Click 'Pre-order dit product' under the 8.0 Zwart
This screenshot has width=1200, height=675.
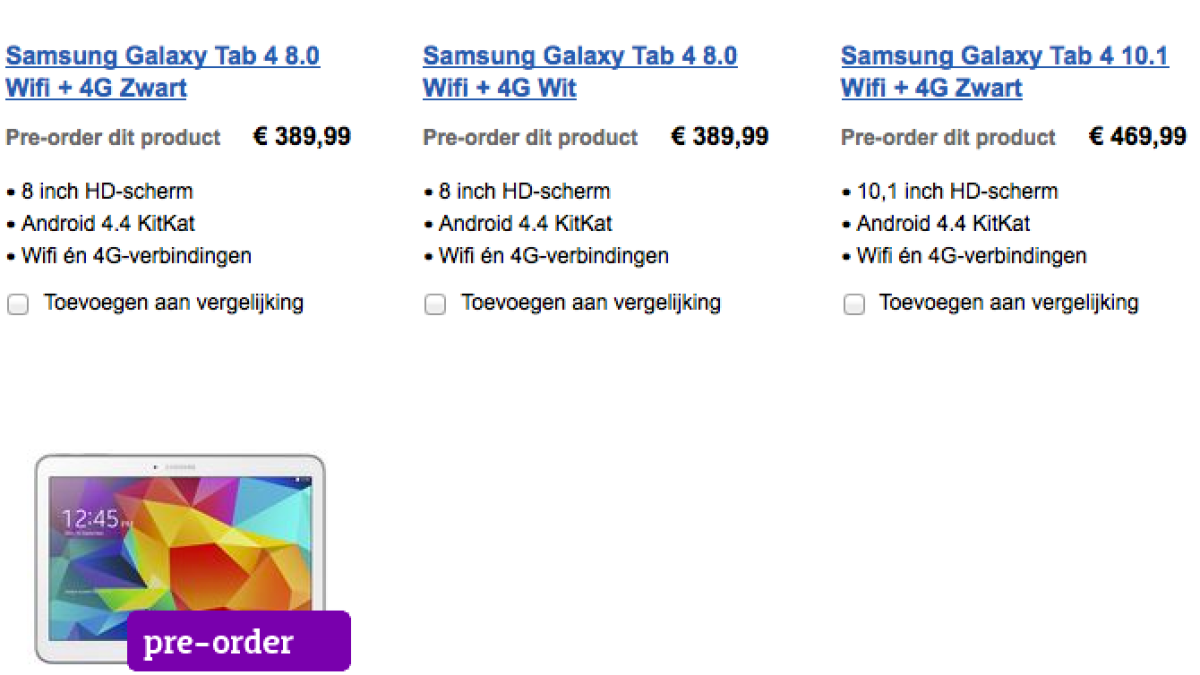click(113, 138)
